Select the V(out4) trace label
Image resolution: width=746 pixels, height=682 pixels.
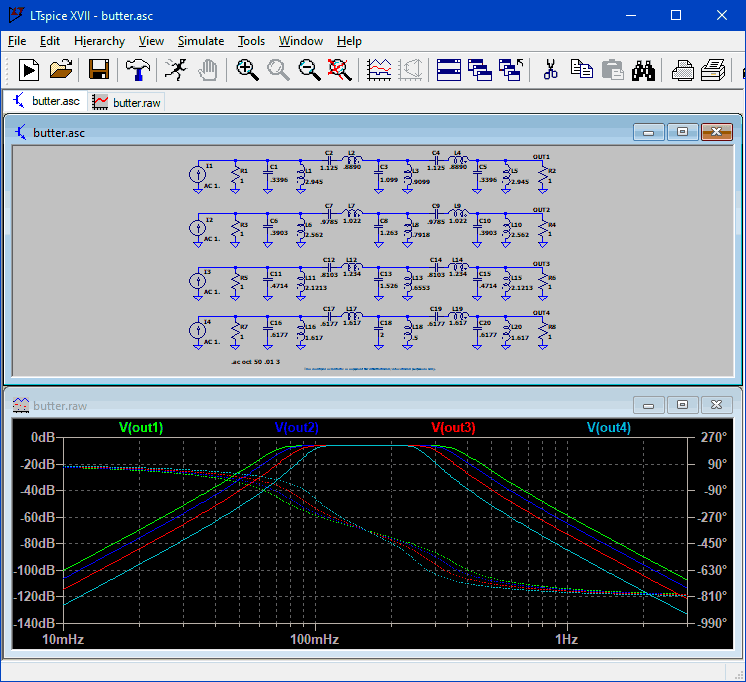pos(609,427)
